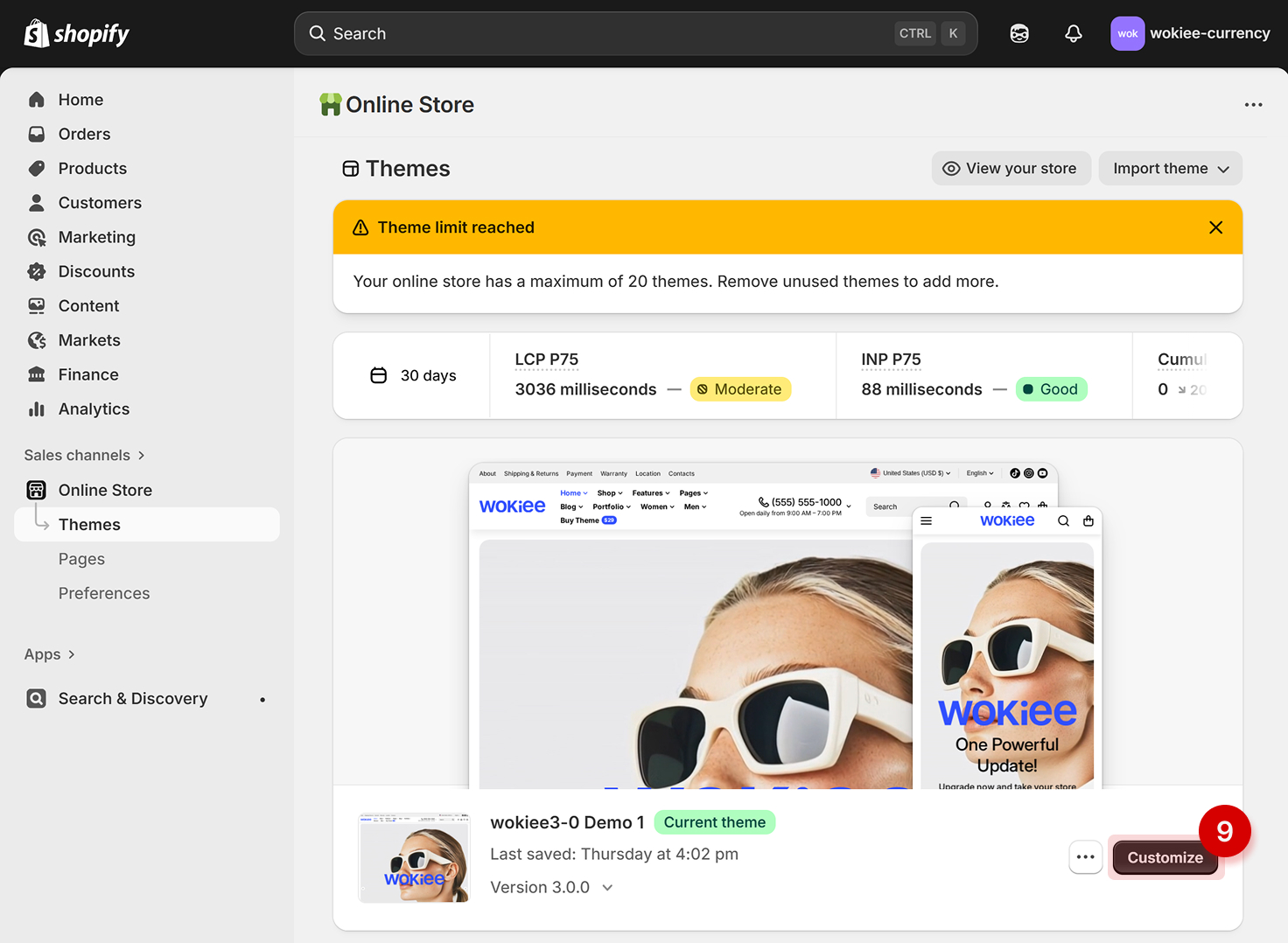Click View your store button
1288x943 pixels.
(x=1011, y=168)
